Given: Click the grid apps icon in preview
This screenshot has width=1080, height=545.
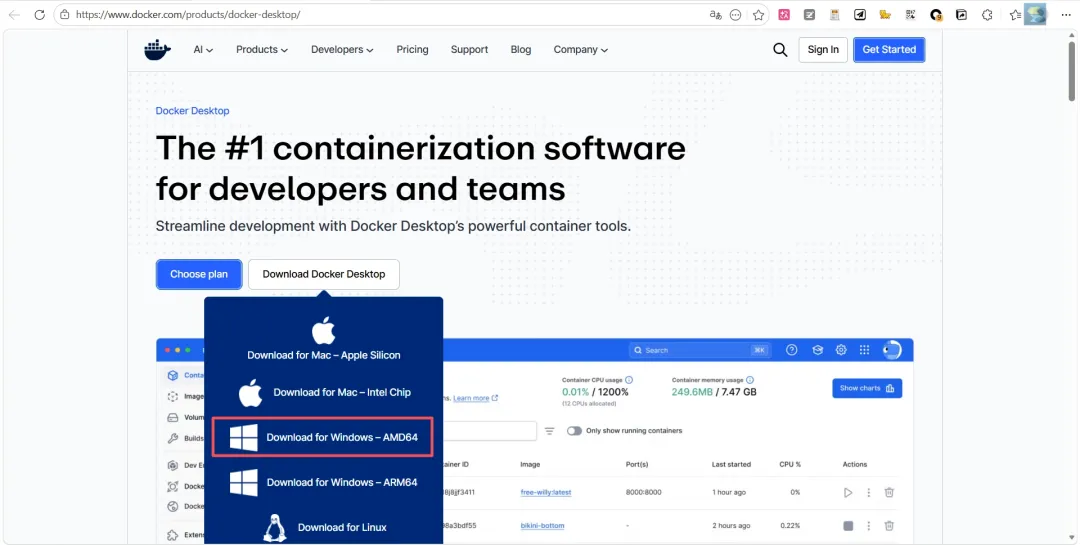Looking at the screenshot, I should pyautogui.click(x=864, y=350).
